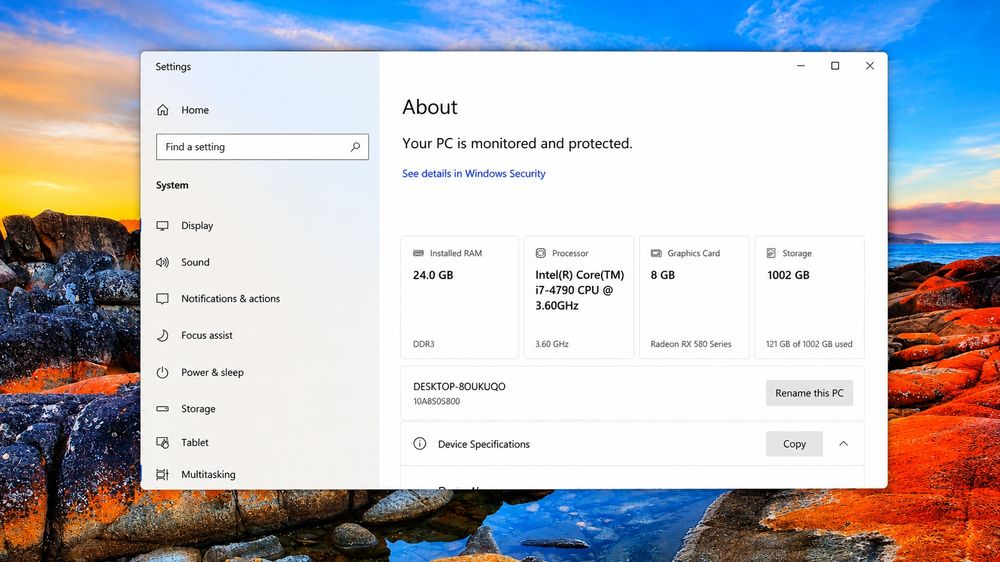
Task: Click the Home house icon
Action: point(163,110)
